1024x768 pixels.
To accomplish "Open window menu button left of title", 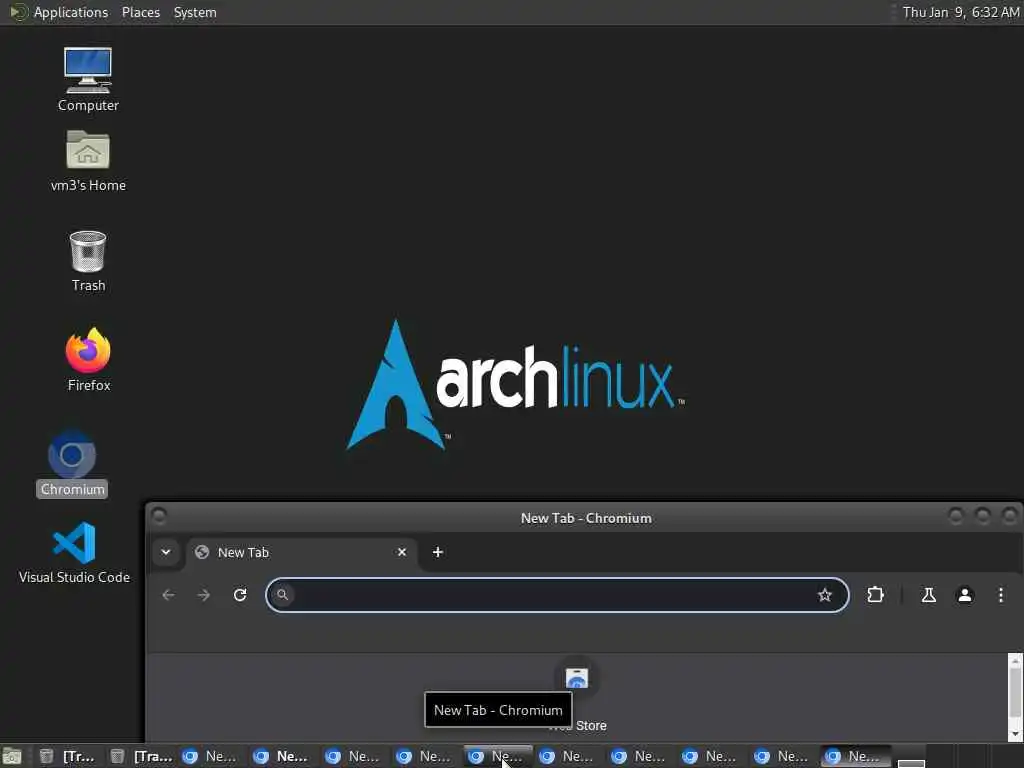I will (x=159, y=517).
